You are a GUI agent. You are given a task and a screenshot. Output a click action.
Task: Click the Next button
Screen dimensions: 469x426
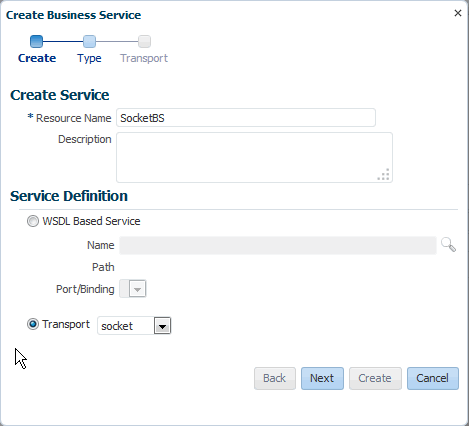(322, 378)
